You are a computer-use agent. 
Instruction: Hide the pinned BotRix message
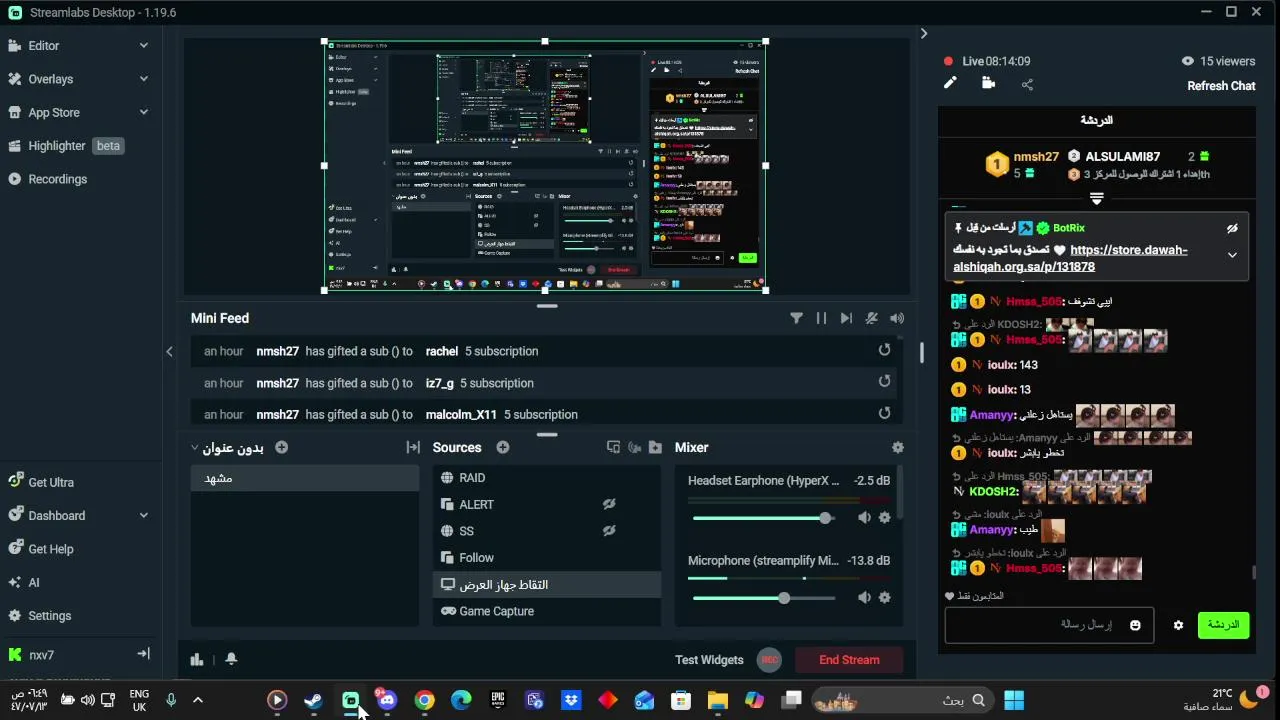[1232, 228]
